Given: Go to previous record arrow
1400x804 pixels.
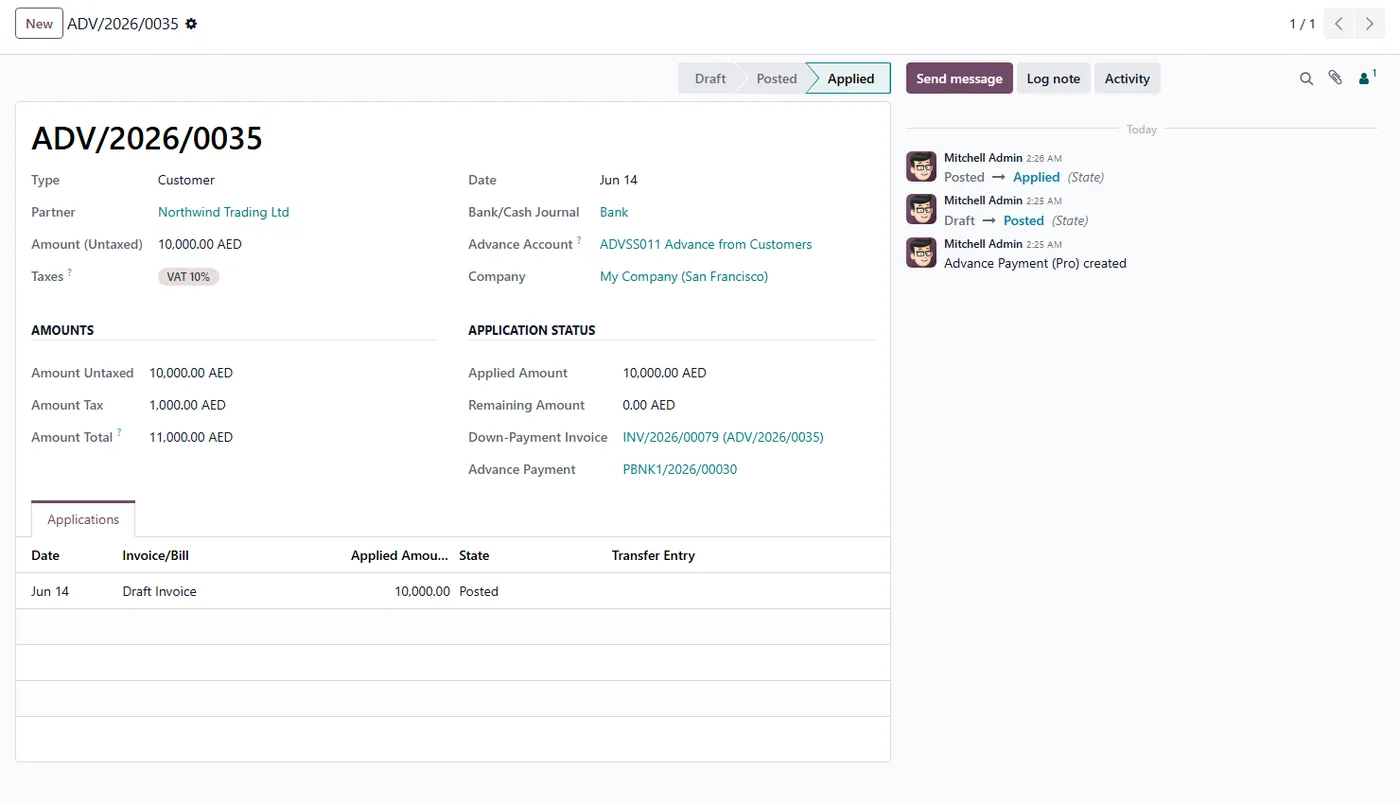Looking at the screenshot, I should (x=1338, y=24).
